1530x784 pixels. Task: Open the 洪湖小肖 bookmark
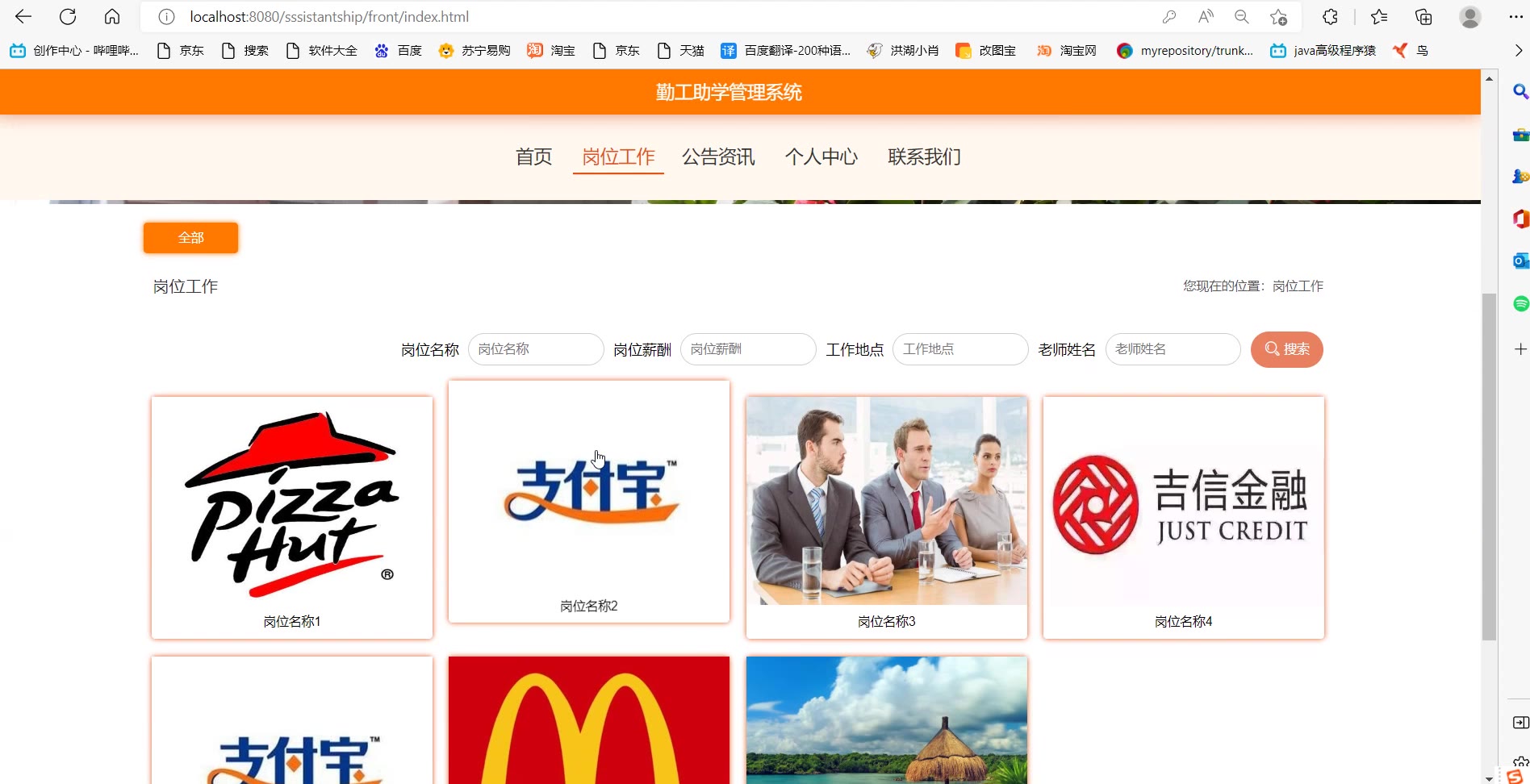tap(903, 51)
